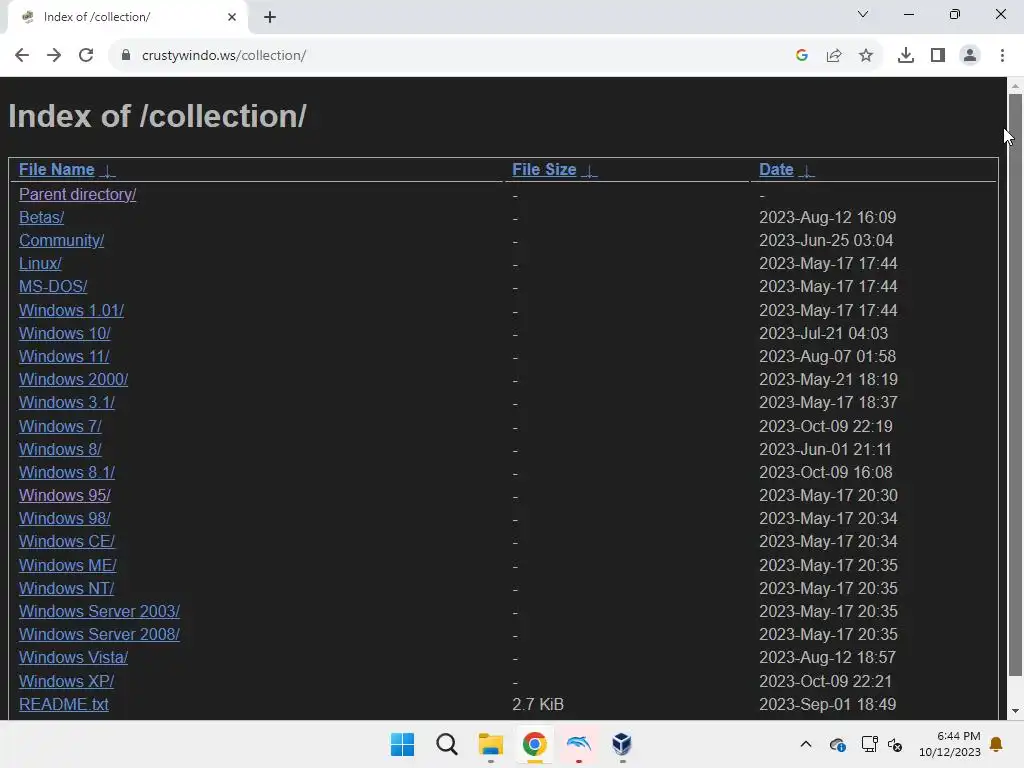The image size is (1024, 768).
Task: Open the cloud sync tray icon
Action: 837,744
